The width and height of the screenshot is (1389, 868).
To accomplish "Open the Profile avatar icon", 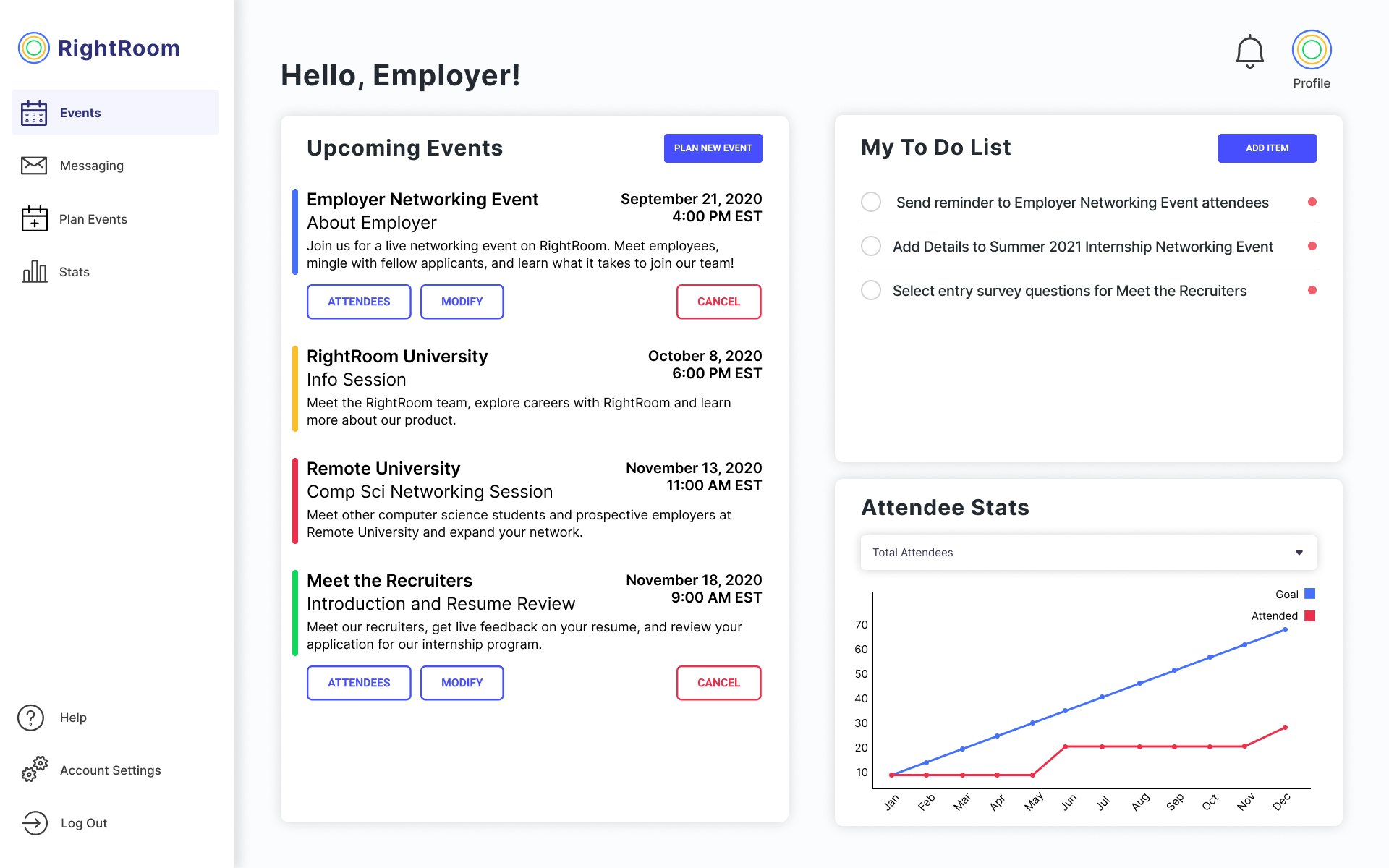I will (x=1311, y=49).
